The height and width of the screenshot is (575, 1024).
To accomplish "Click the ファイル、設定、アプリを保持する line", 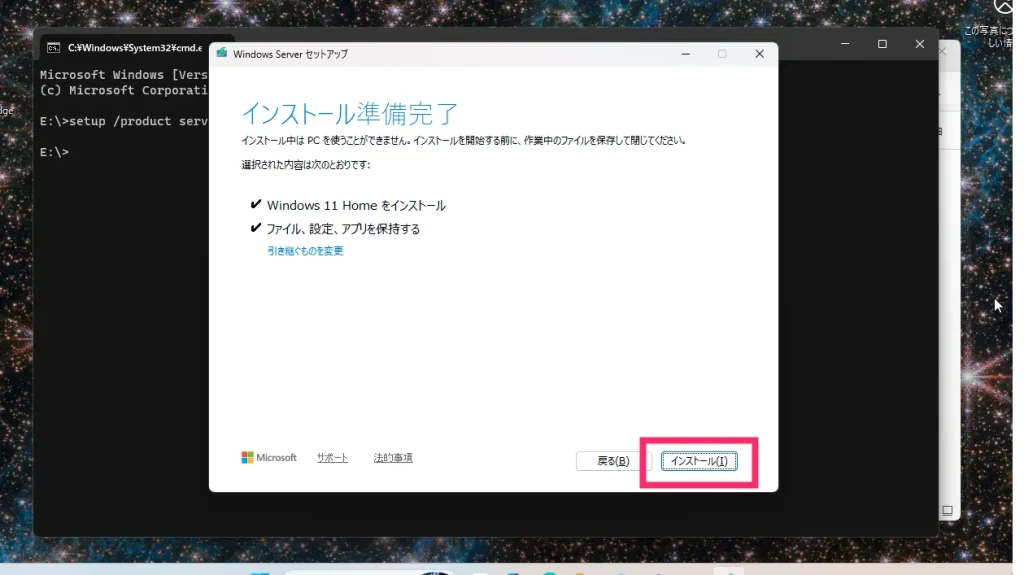I will (343, 229).
